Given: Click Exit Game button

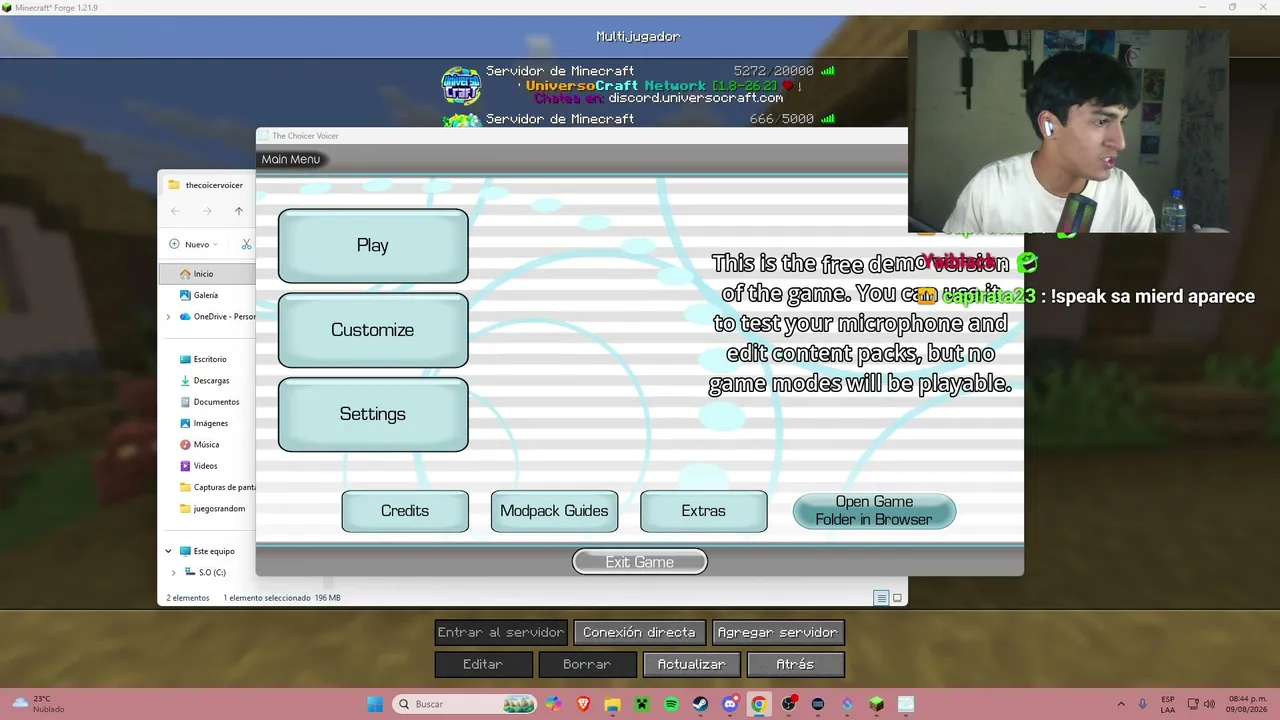Looking at the screenshot, I should coord(640,562).
